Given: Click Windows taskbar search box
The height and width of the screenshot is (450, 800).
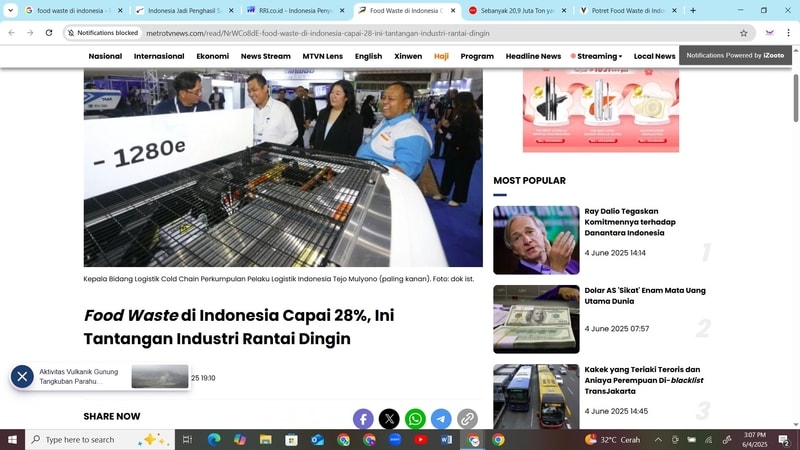Looking at the screenshot, I should (100, 440).
